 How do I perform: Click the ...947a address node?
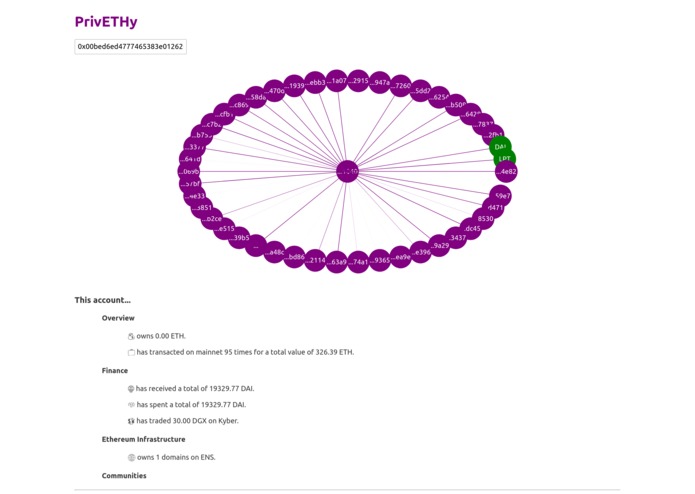click(379, 82)
